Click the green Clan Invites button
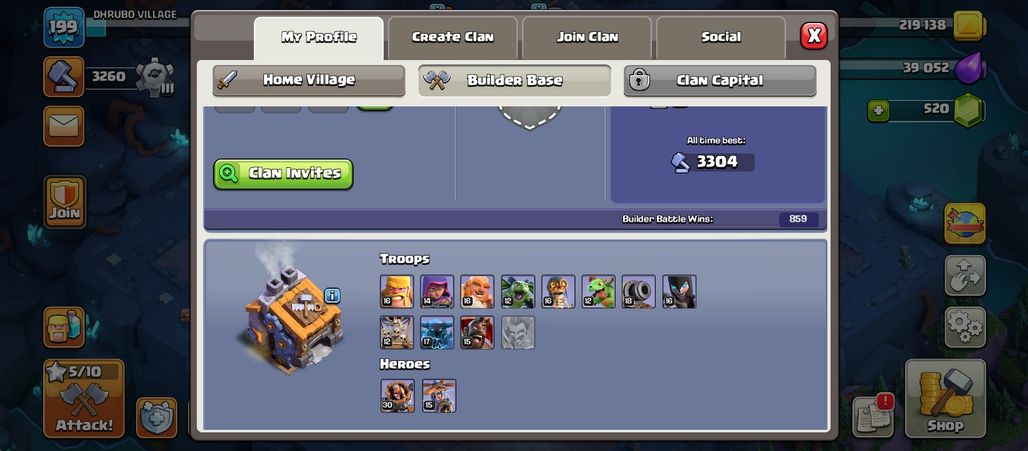The height and width of the screenshot is (451, 1028). [283, 174]
